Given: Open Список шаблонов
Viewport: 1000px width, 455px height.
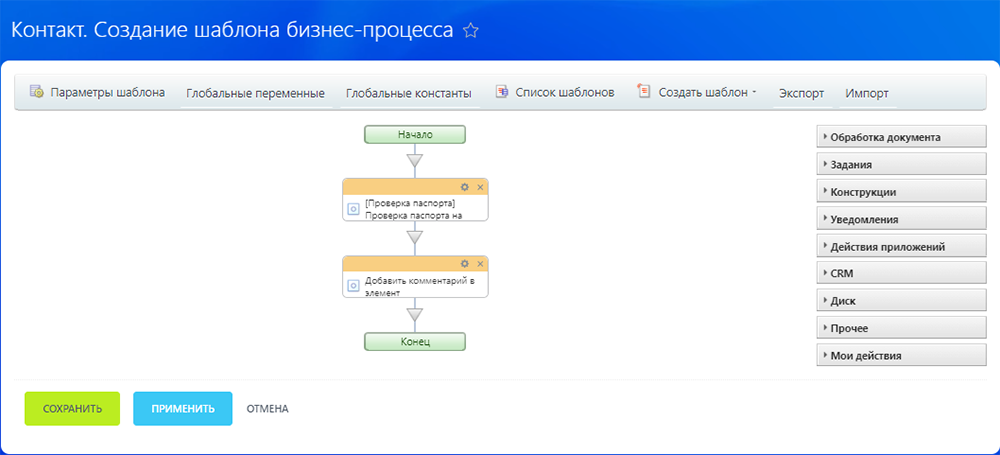Looking at the screenshot, I should point(555,93).
